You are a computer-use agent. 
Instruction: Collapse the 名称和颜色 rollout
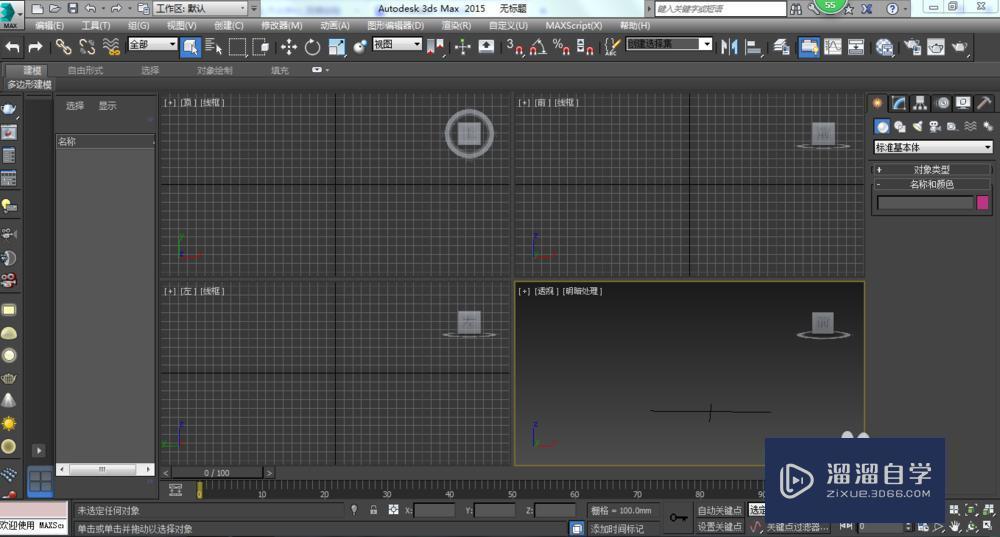(932, 184)
